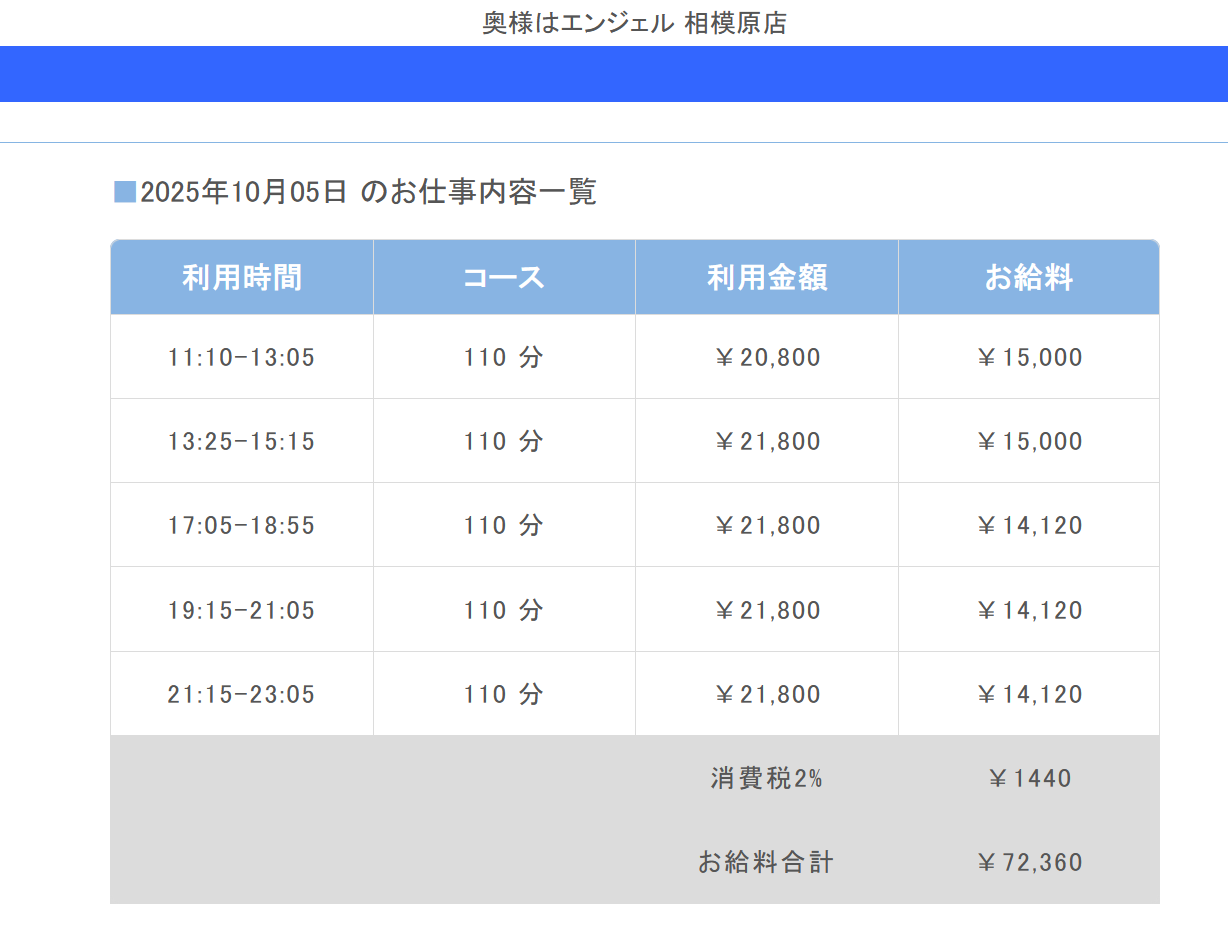
Task: Click the コース column header
Action: [504, 278]
